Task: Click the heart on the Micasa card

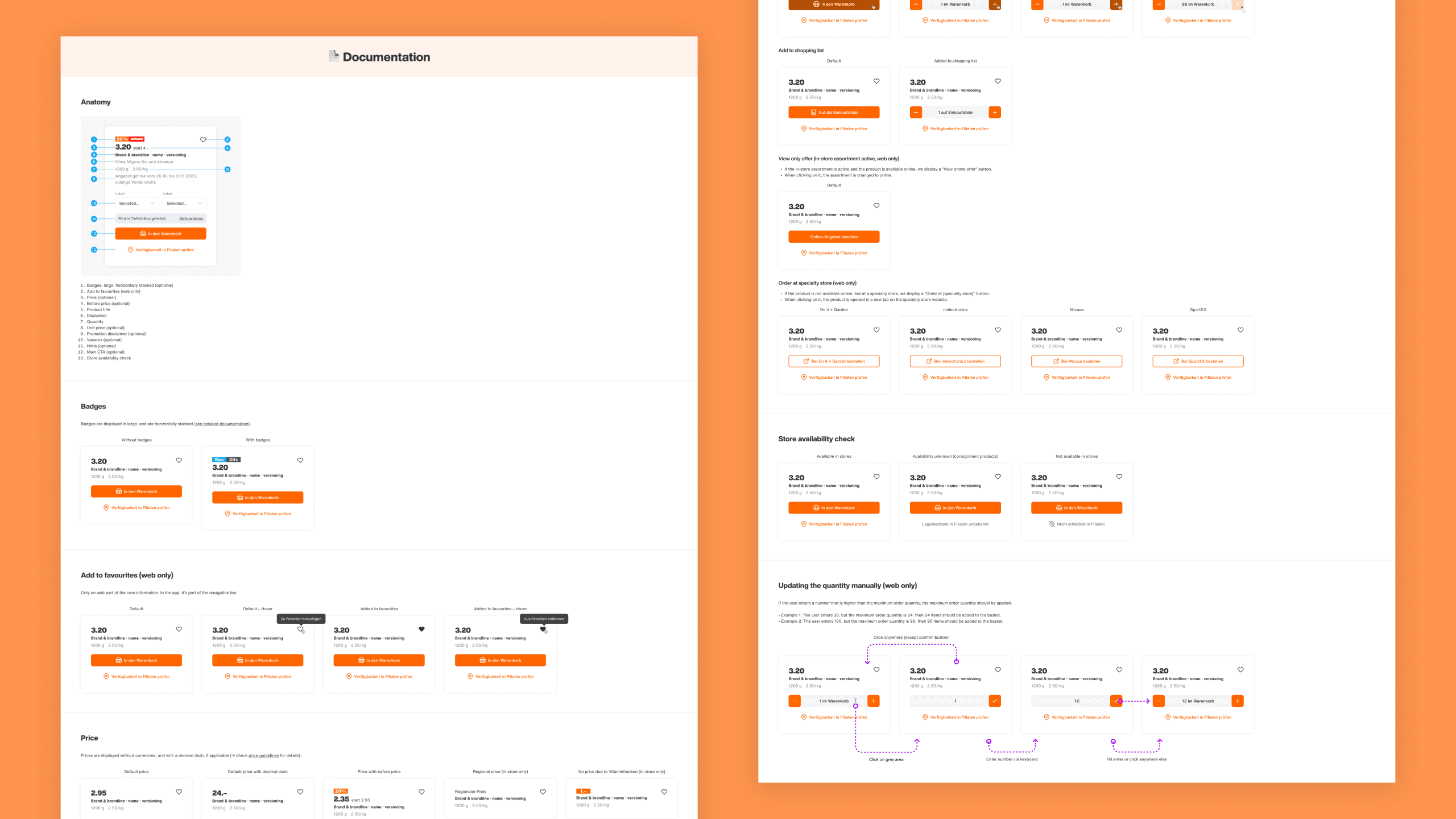Action: point(1119,330)
